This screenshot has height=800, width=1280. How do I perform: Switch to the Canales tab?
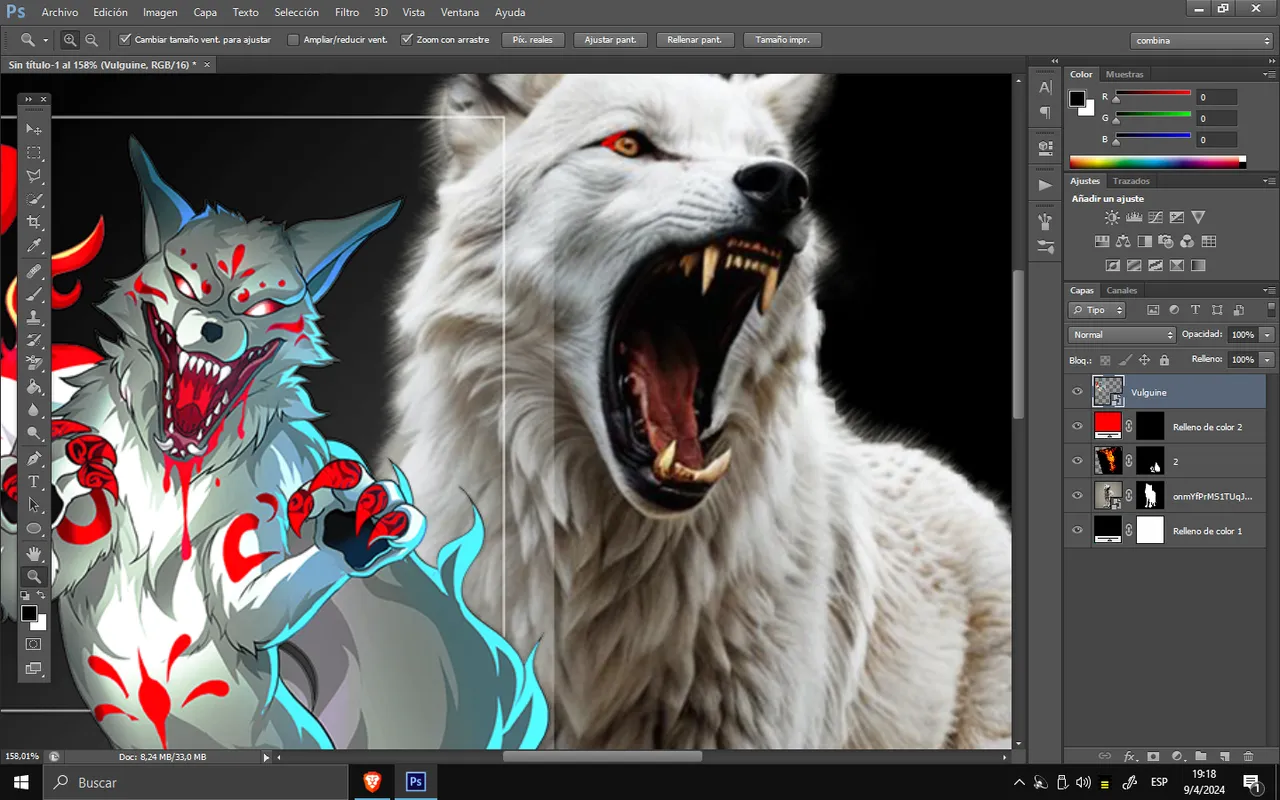tap(1122, 290)
